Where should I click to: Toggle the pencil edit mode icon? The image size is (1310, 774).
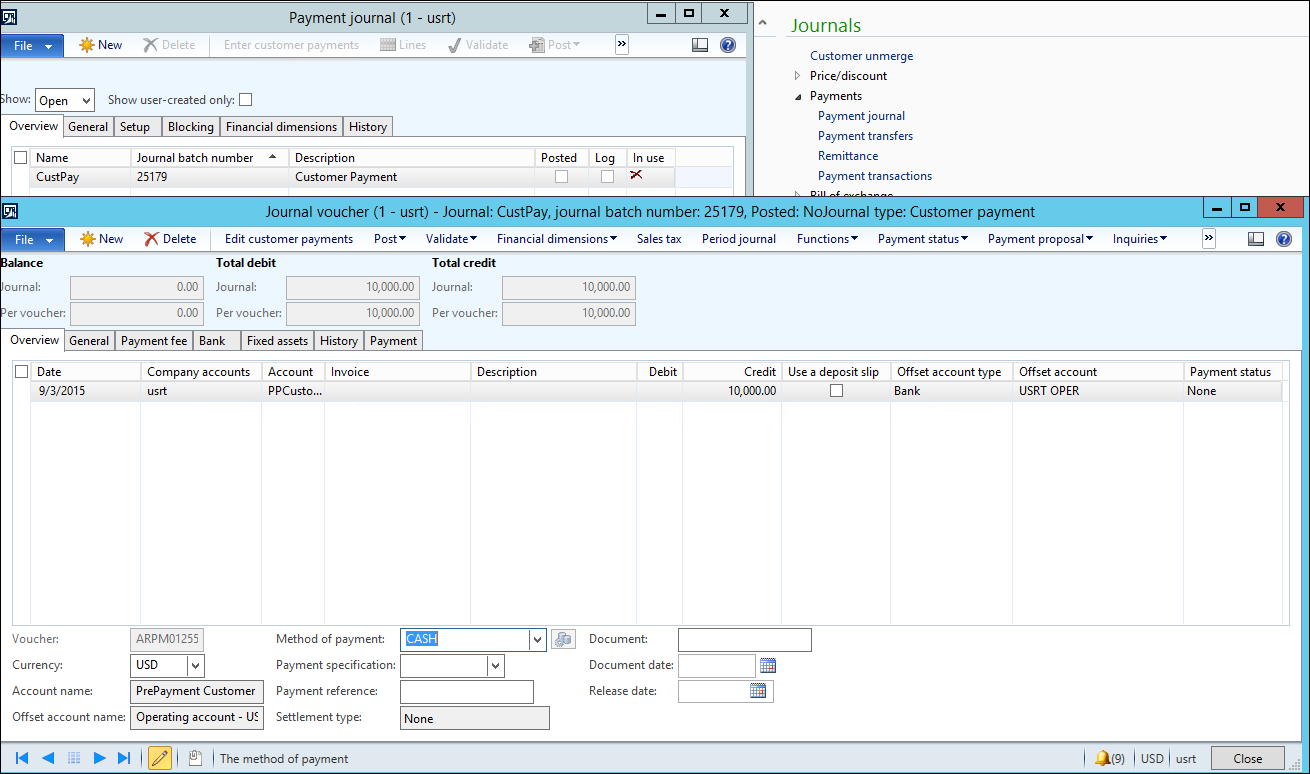click(x=159, y=758)
